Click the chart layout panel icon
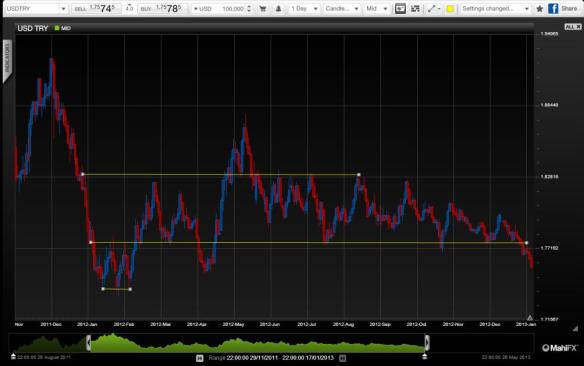 (x=400, y=9)
